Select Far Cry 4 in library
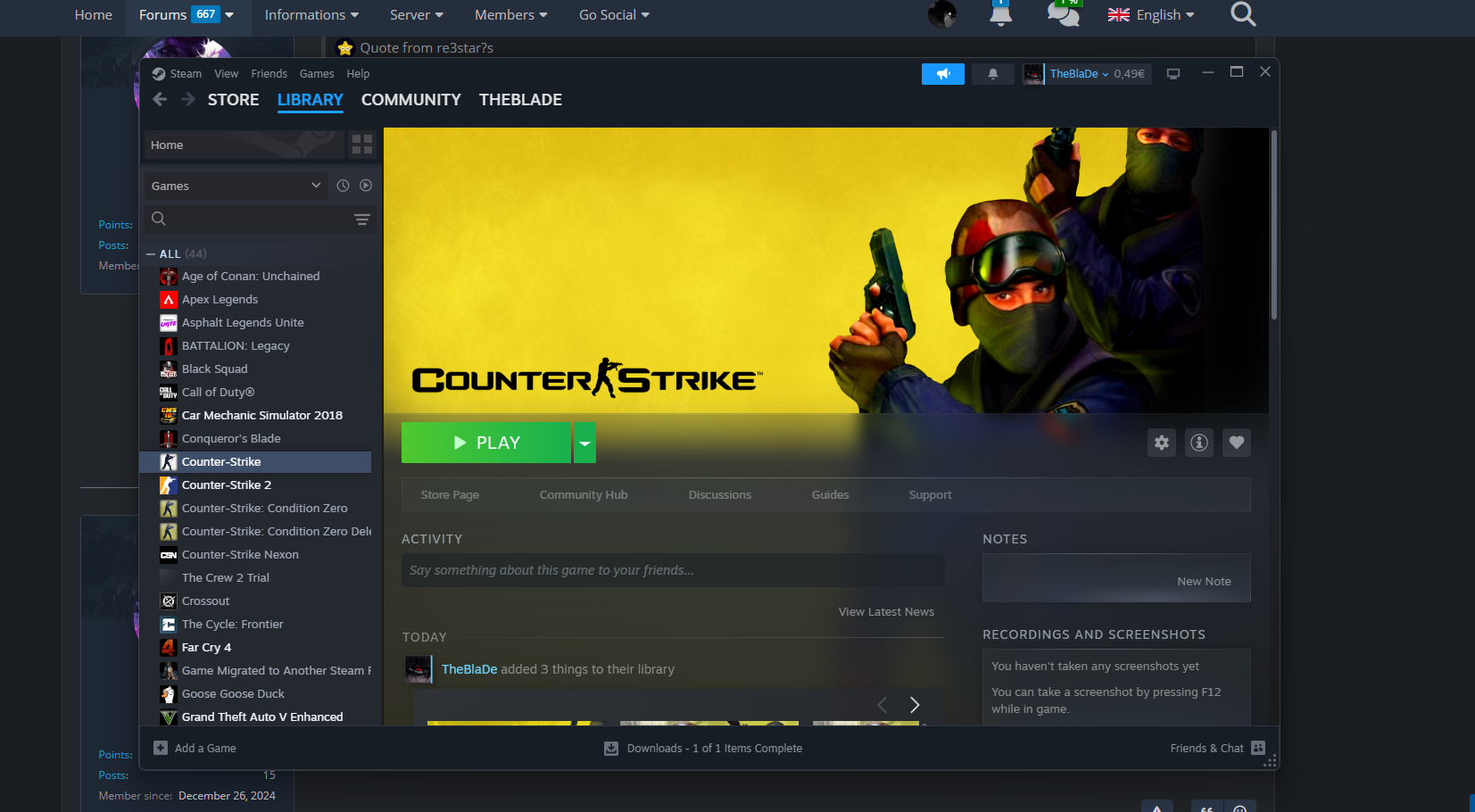Screen dimensions: 1475x812 [x=206, y=648]
